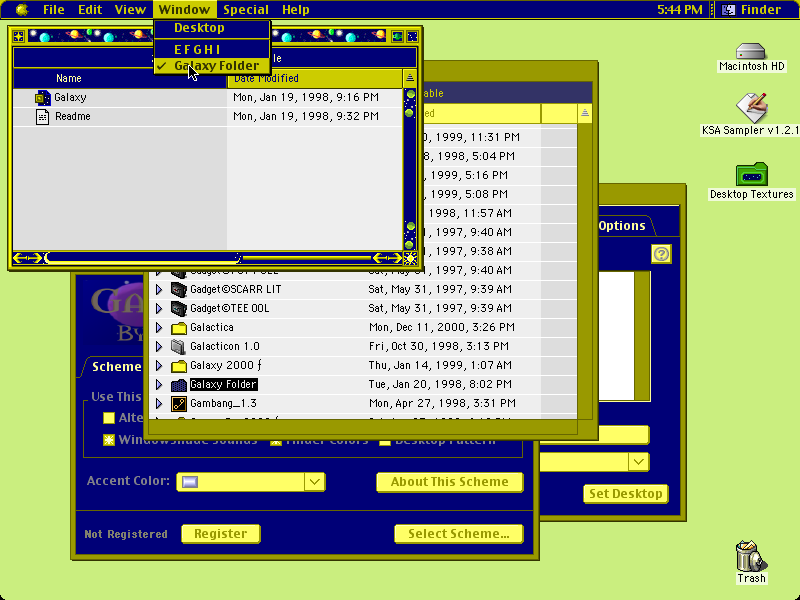Viewport: 800px width, 600px height.
Task: Open the Edit menu
Action: tap(90, 9)
